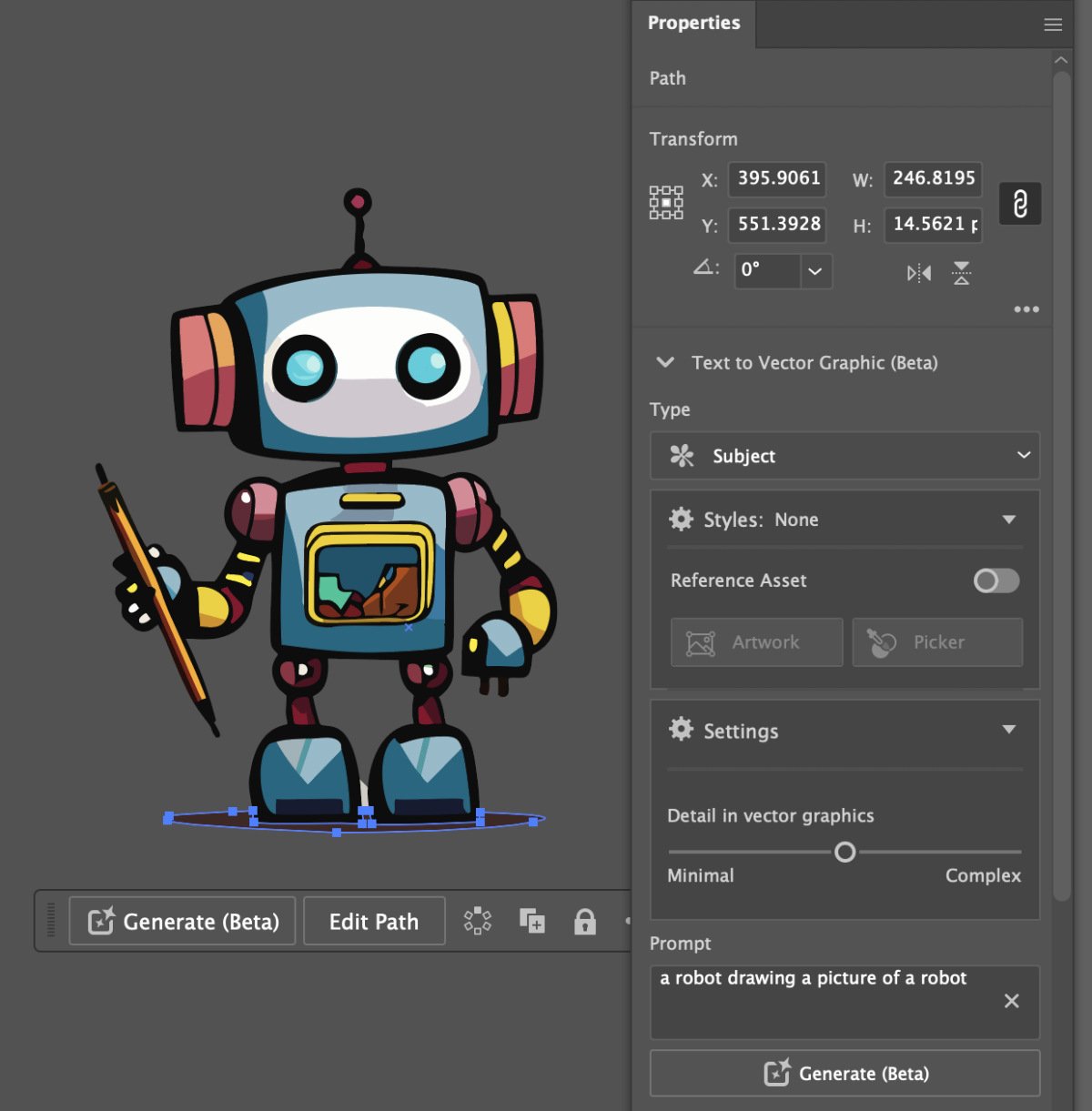1092x1111 pixels.
Task: Click the Similar variations icon in the taskbar
Action: point(477,921)
